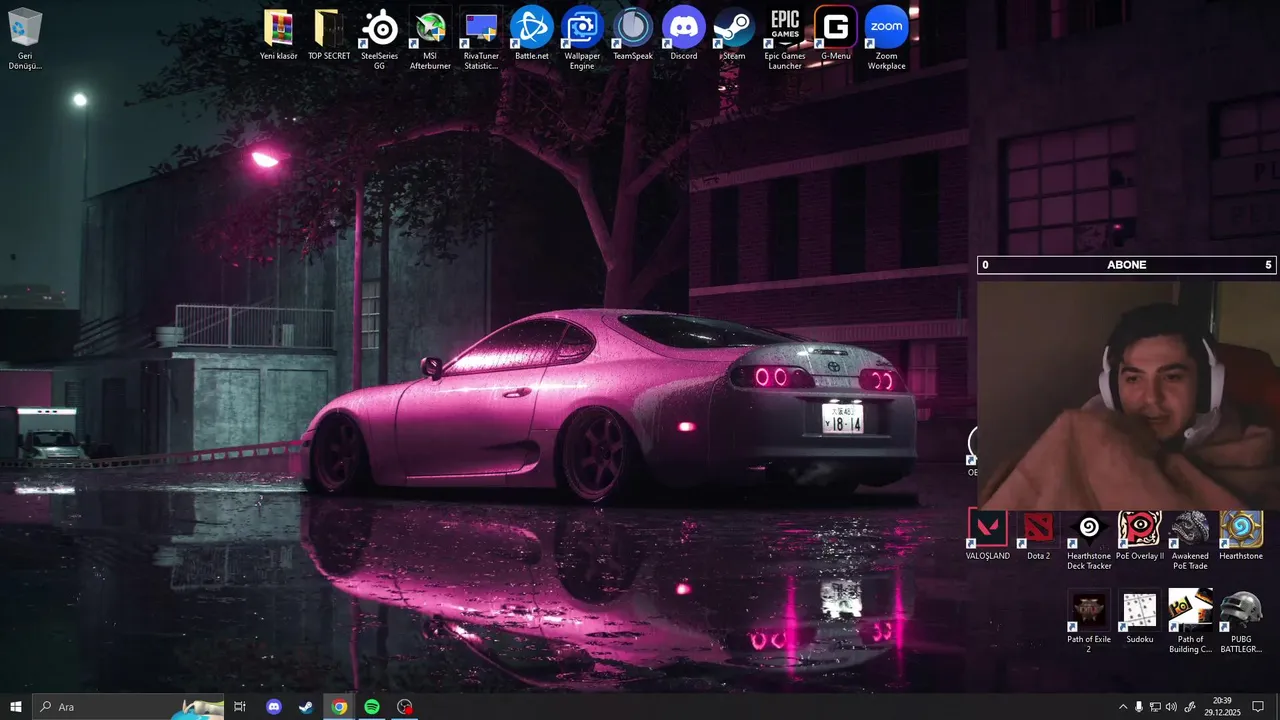Screen dimensions: 1280x720
Task: Switch to Spotify in the taskbar
Action: (372, 707)
